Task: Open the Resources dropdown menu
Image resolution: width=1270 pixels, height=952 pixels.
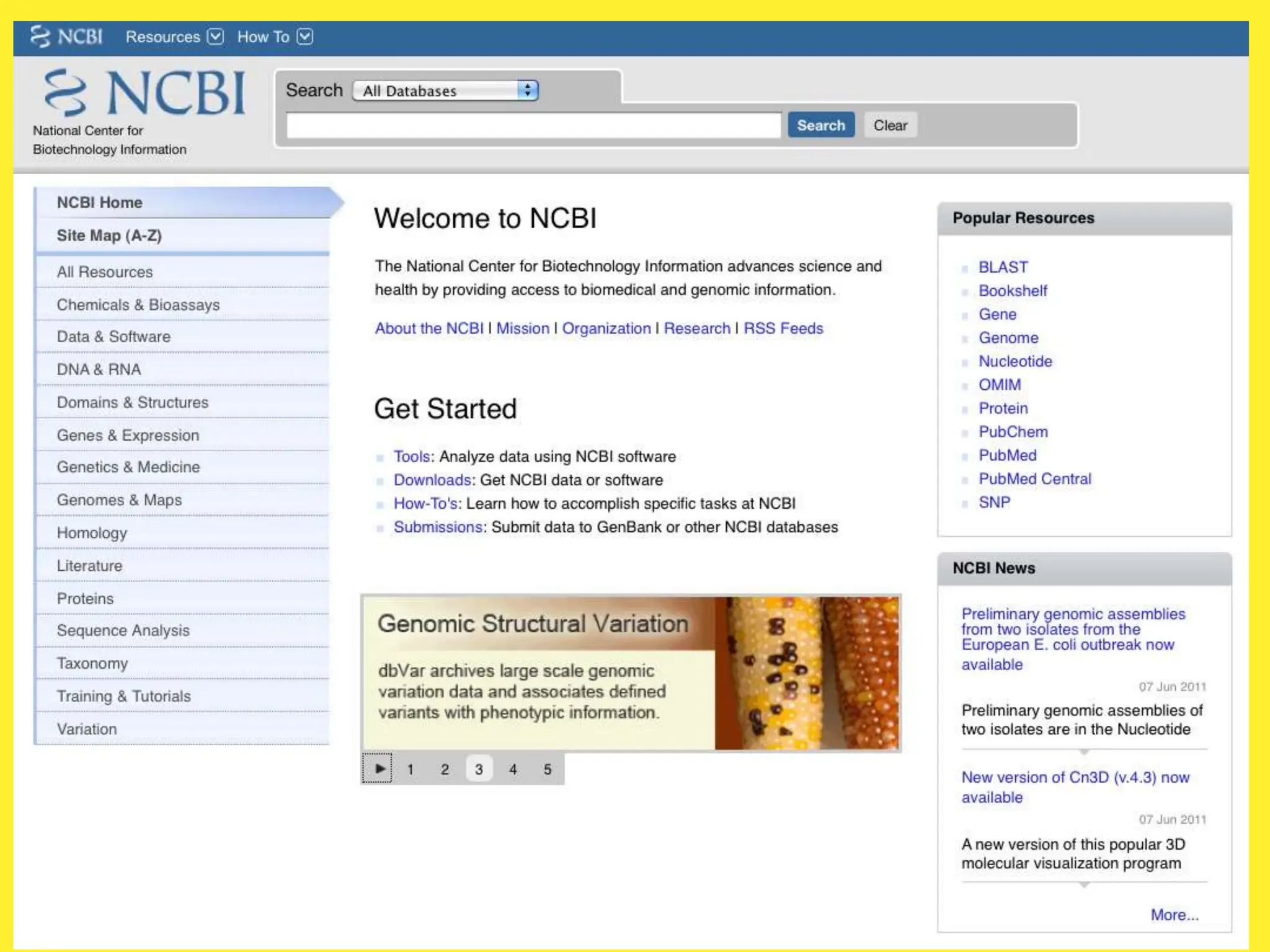Action: pos(174,37)
